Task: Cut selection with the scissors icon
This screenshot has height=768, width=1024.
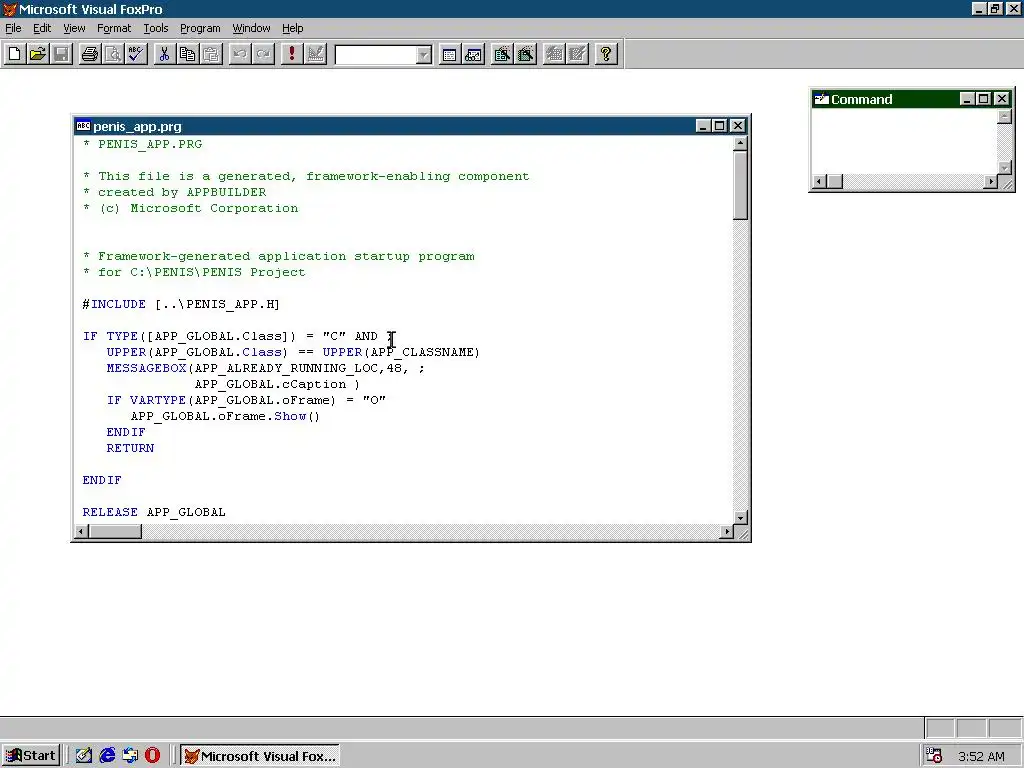Action: (x=164, y=54)
